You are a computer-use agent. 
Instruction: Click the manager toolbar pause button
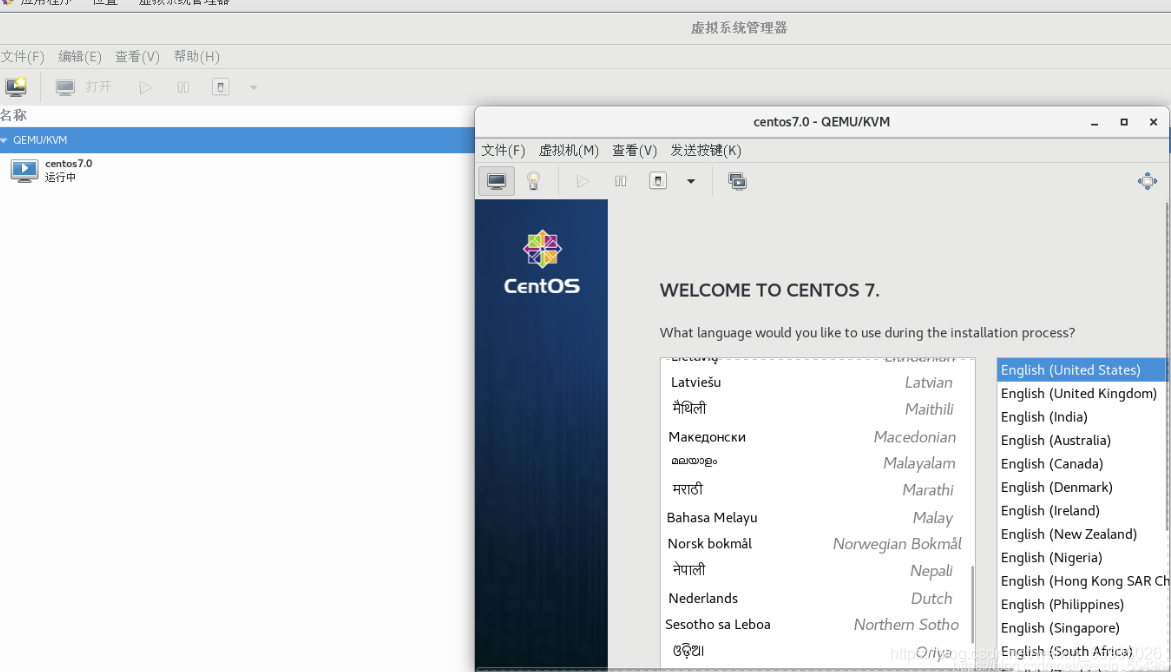pos(183,87)
